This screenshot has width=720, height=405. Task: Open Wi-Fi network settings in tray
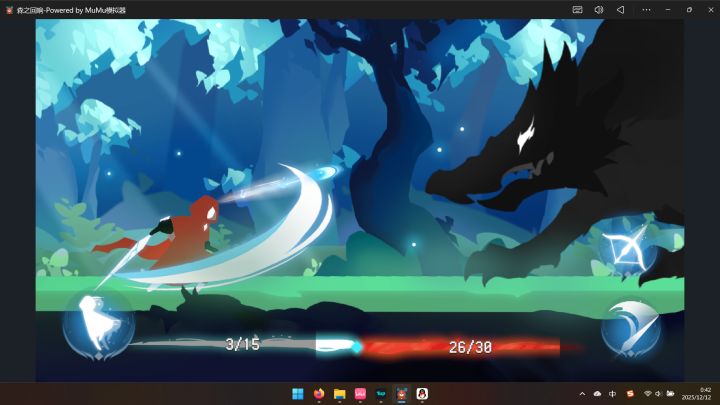[x=647, y=394]
